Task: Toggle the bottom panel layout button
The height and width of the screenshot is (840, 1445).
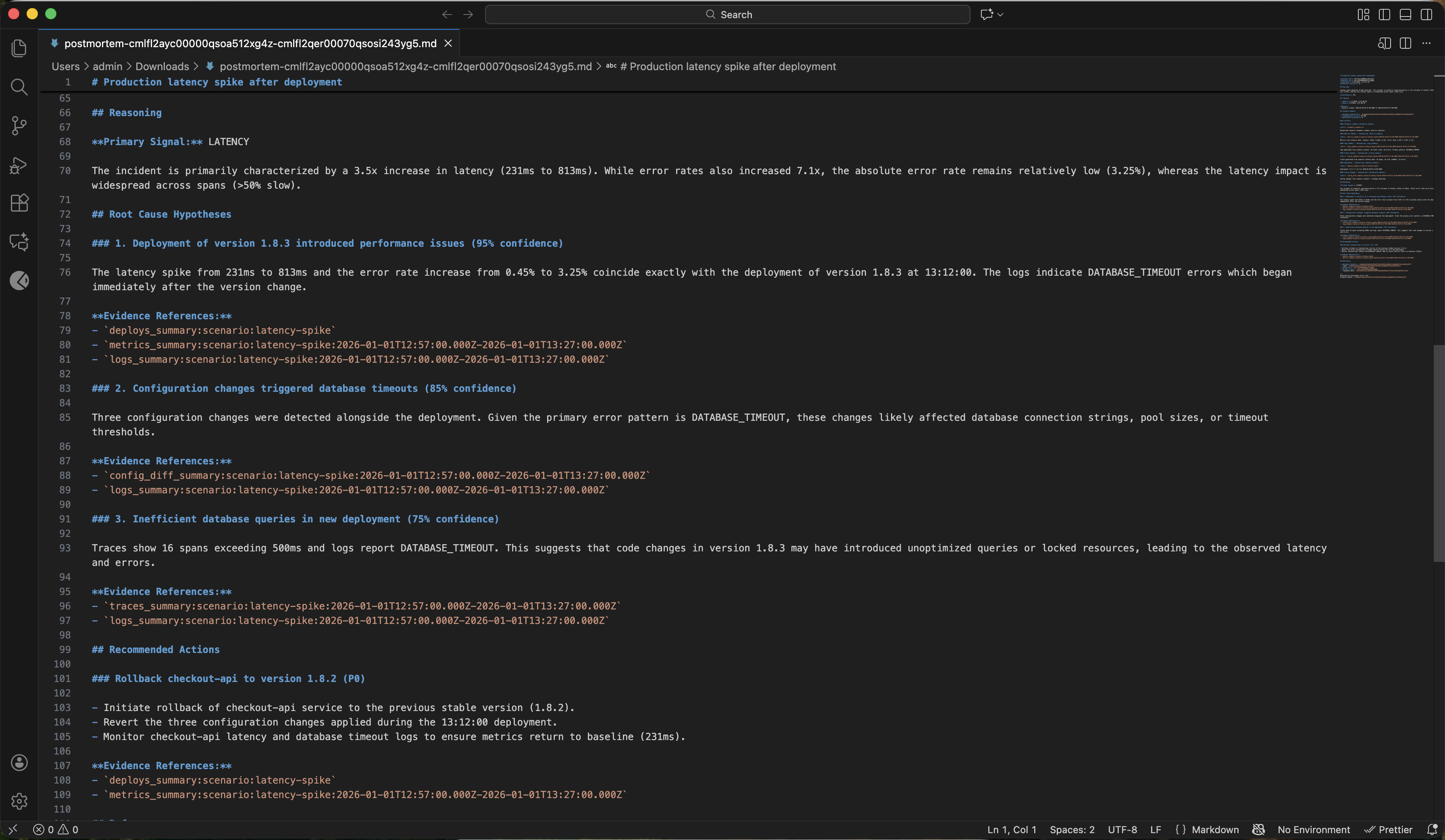Action: point(1405,15)
